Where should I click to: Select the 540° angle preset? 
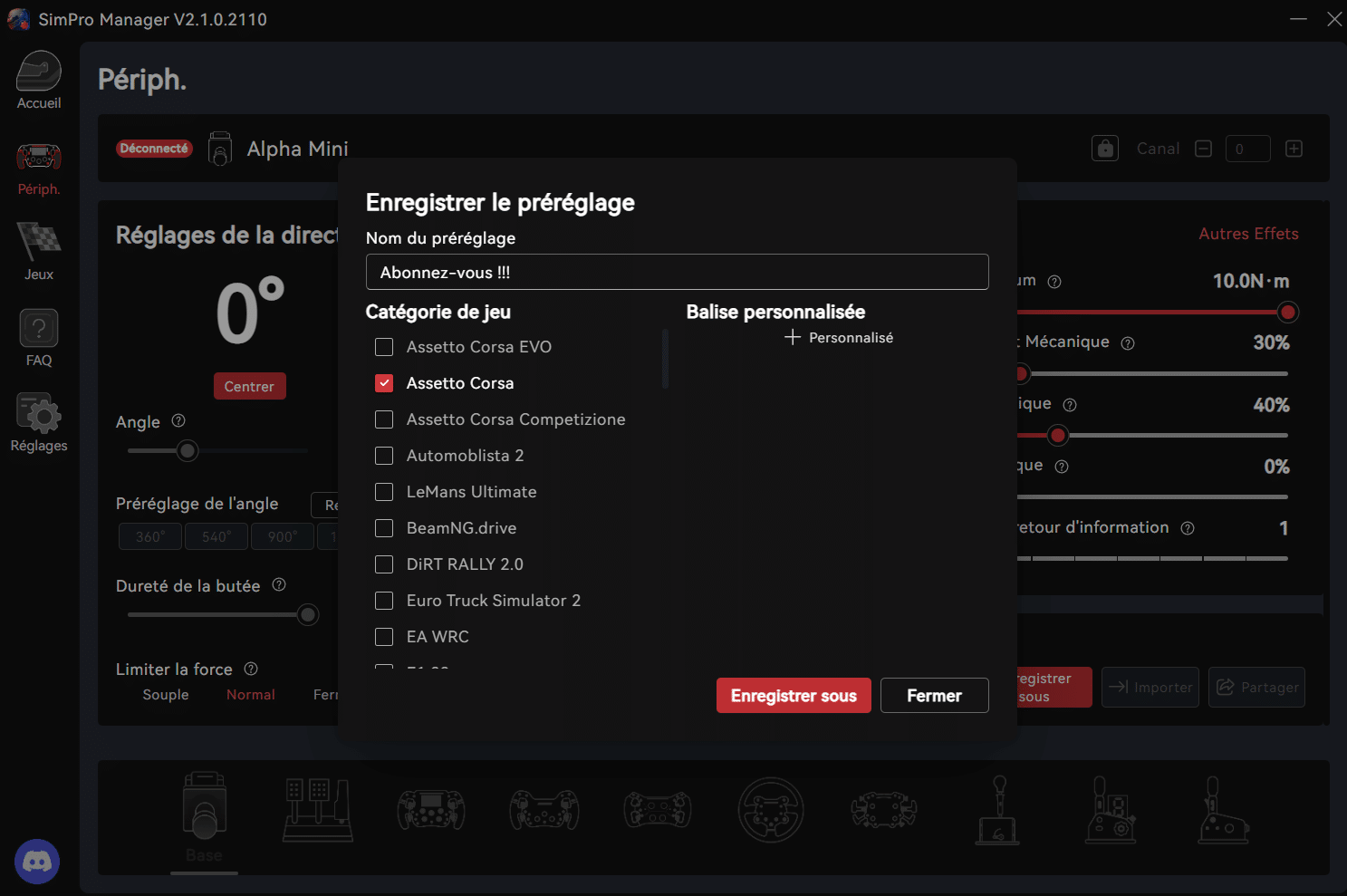216,536
